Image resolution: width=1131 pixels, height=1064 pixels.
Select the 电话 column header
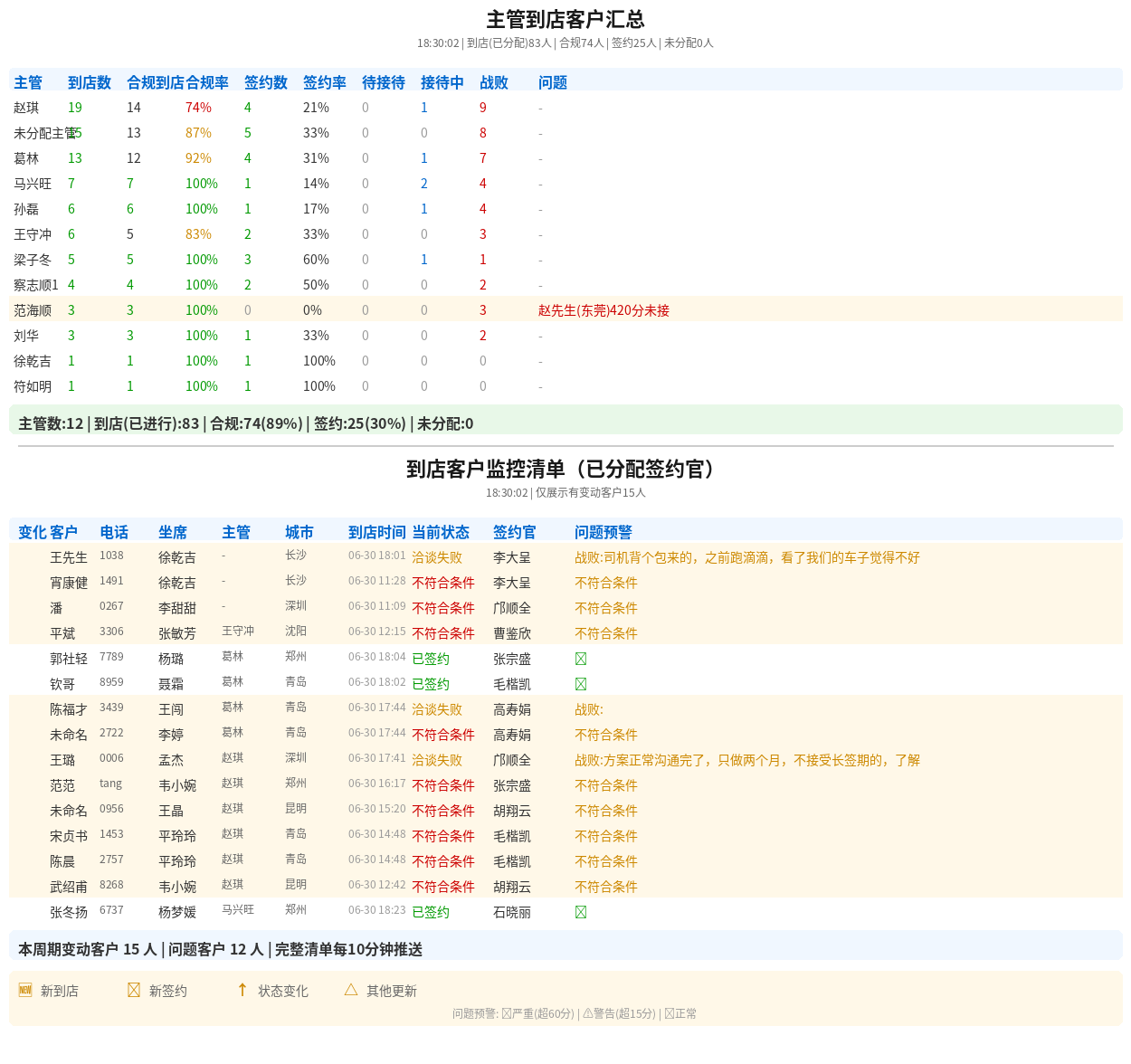tap(114, 532)
